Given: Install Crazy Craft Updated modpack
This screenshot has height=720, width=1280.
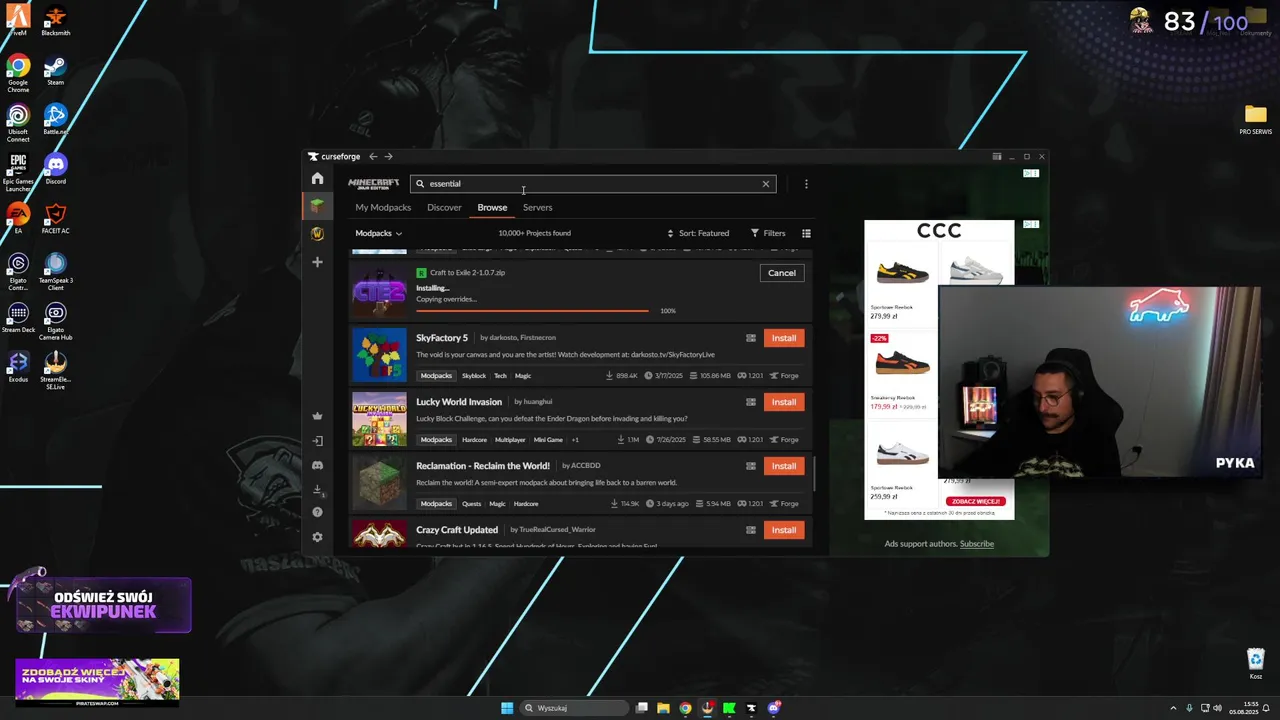Looking at the screenshot, I should click(x=784, y=530).
